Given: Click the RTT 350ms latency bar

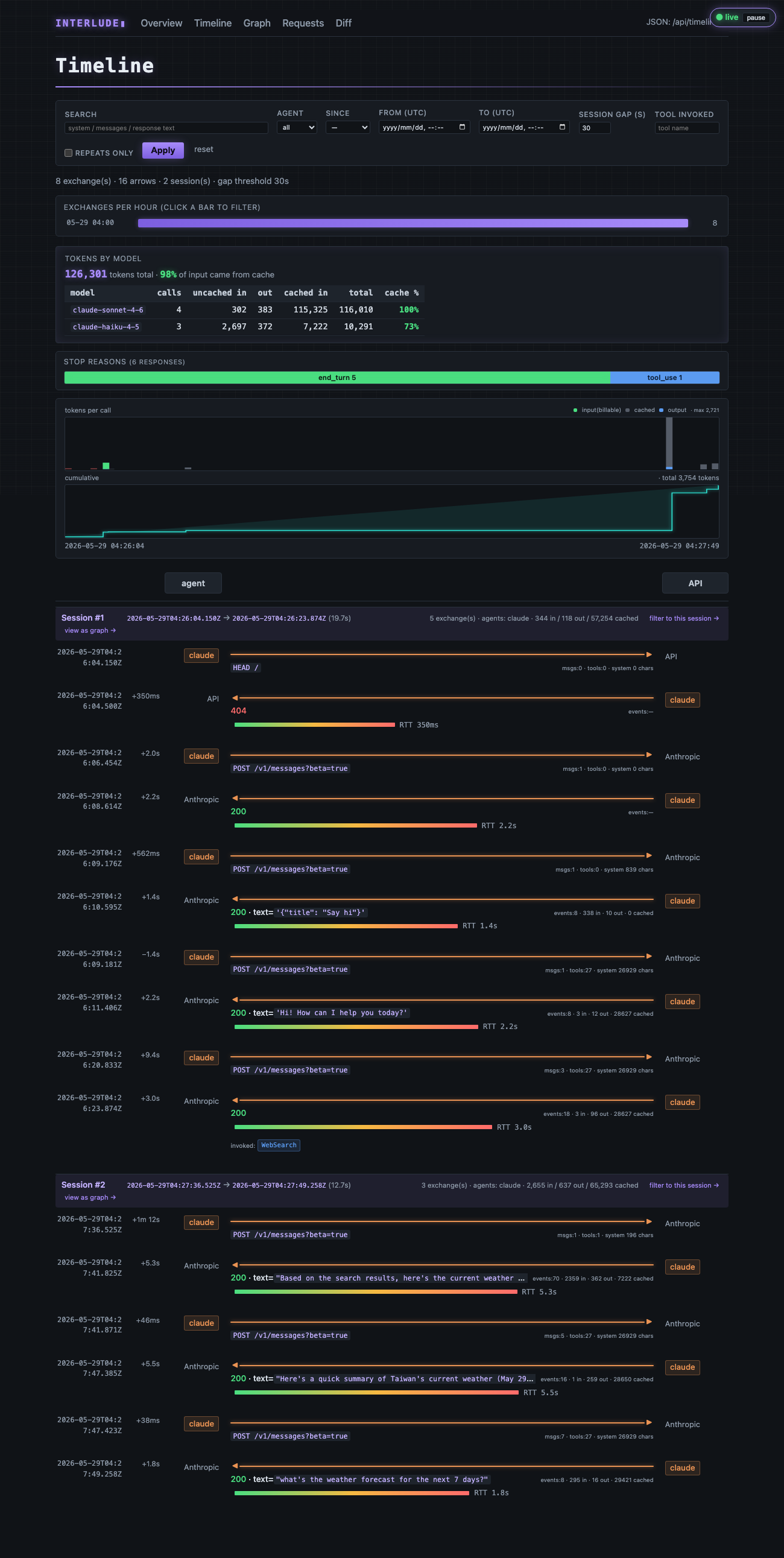Looking at the screenshot, I should click(315, 724).
